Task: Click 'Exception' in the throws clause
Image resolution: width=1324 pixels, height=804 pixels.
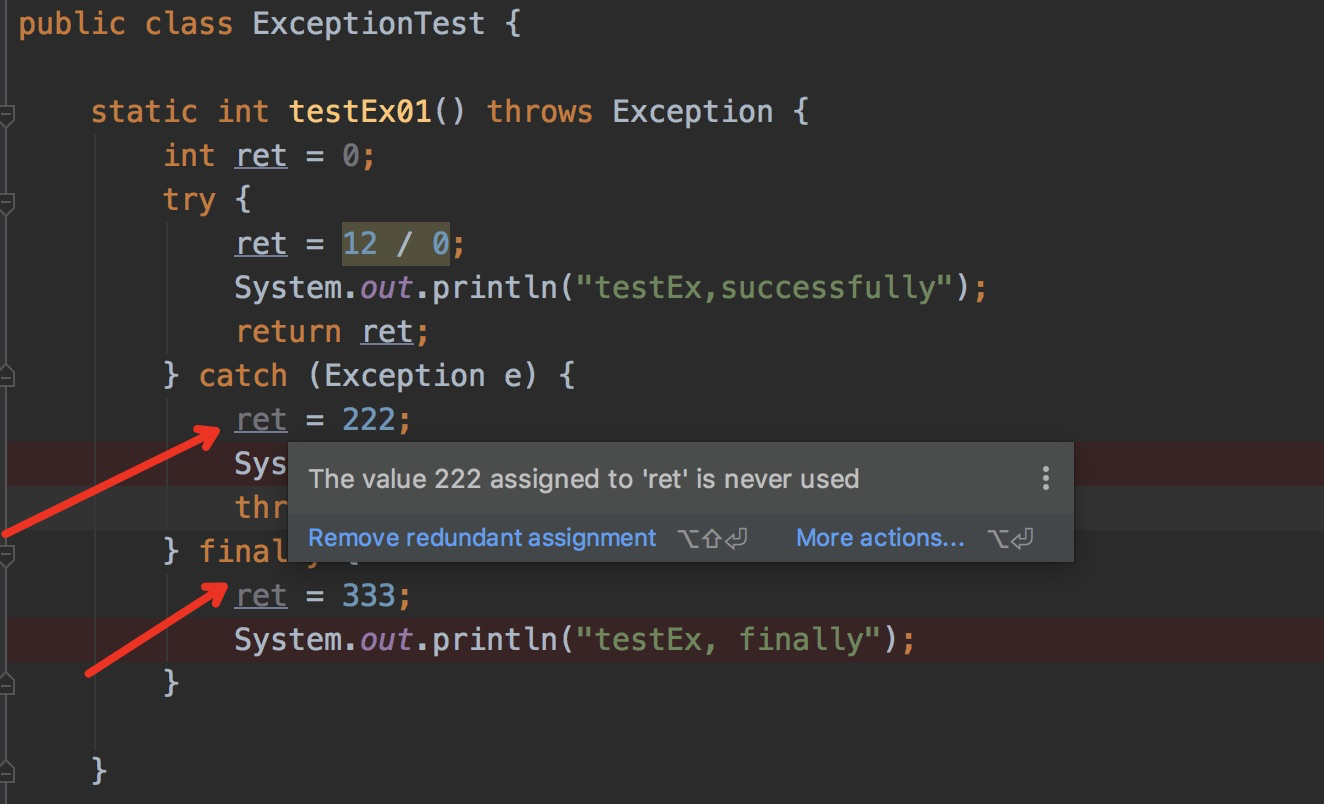Action: pos(692,111)
